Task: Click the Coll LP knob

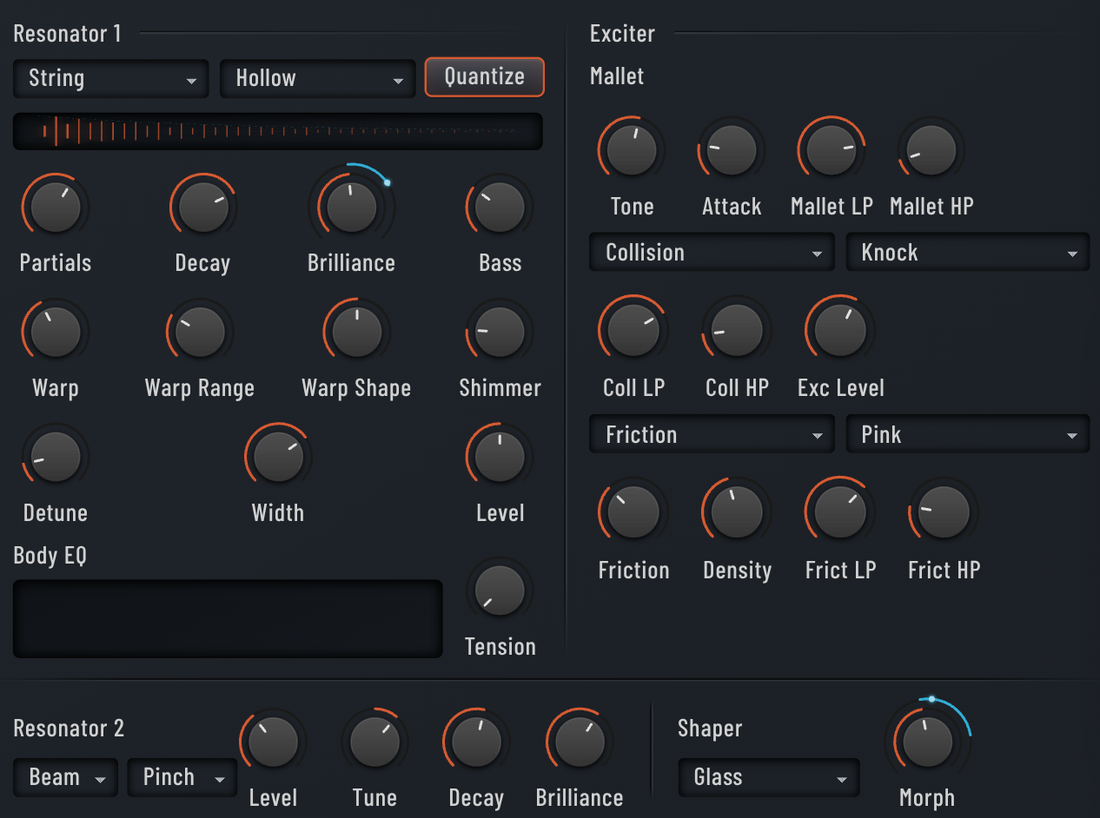Action: pos(633,330)
